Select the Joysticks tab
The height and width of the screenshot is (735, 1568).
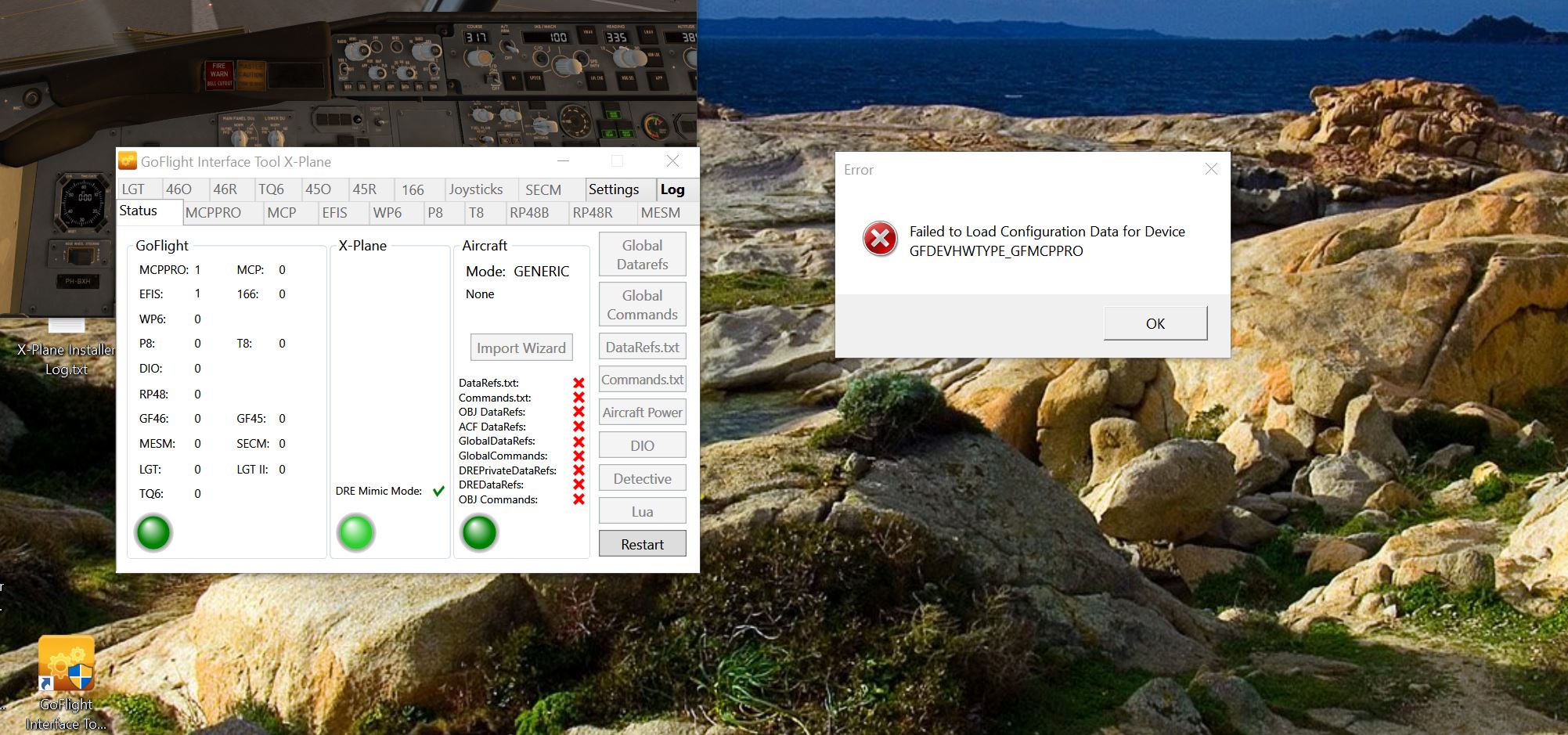(476, 189)
